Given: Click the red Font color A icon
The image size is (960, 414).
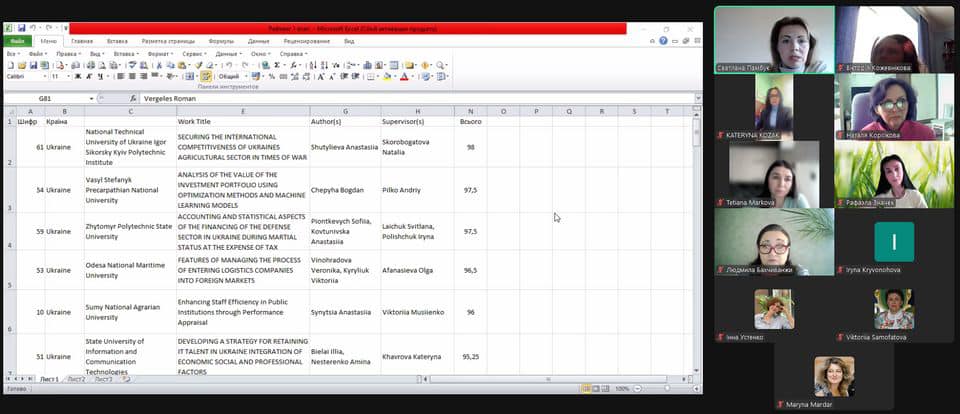Looking at the screenshot, I should (x=404, y=77).
